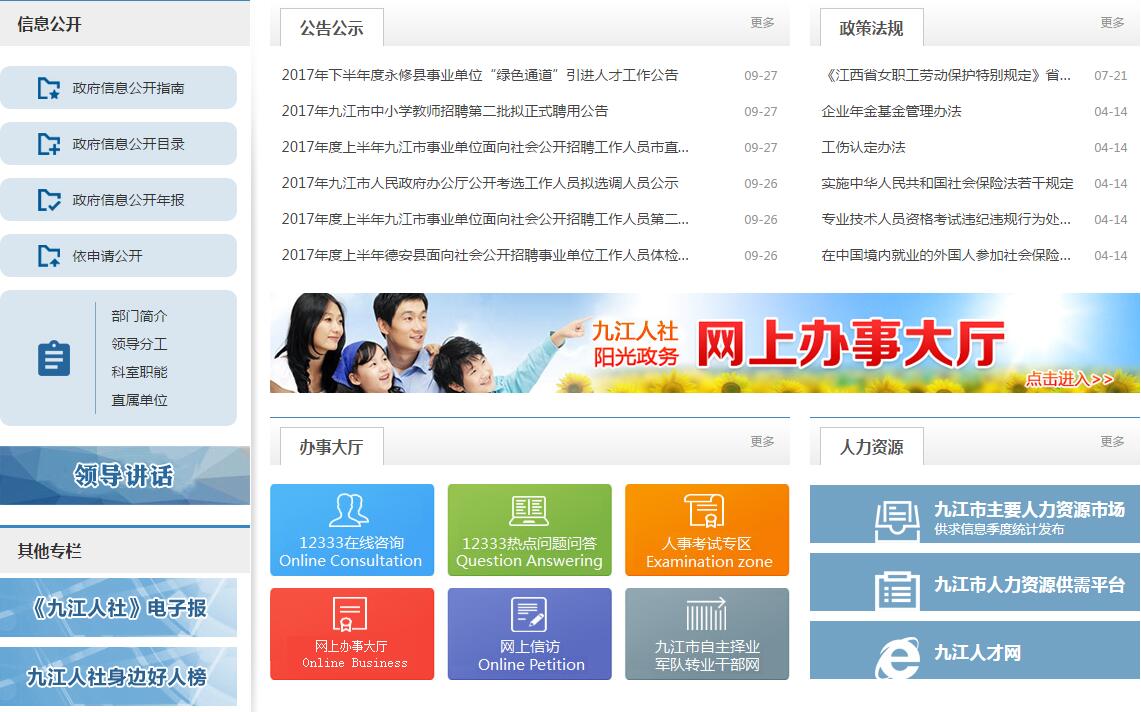Select the 公告公示 tab
This screenshot has width=1141, height=712.
point(331,28)
